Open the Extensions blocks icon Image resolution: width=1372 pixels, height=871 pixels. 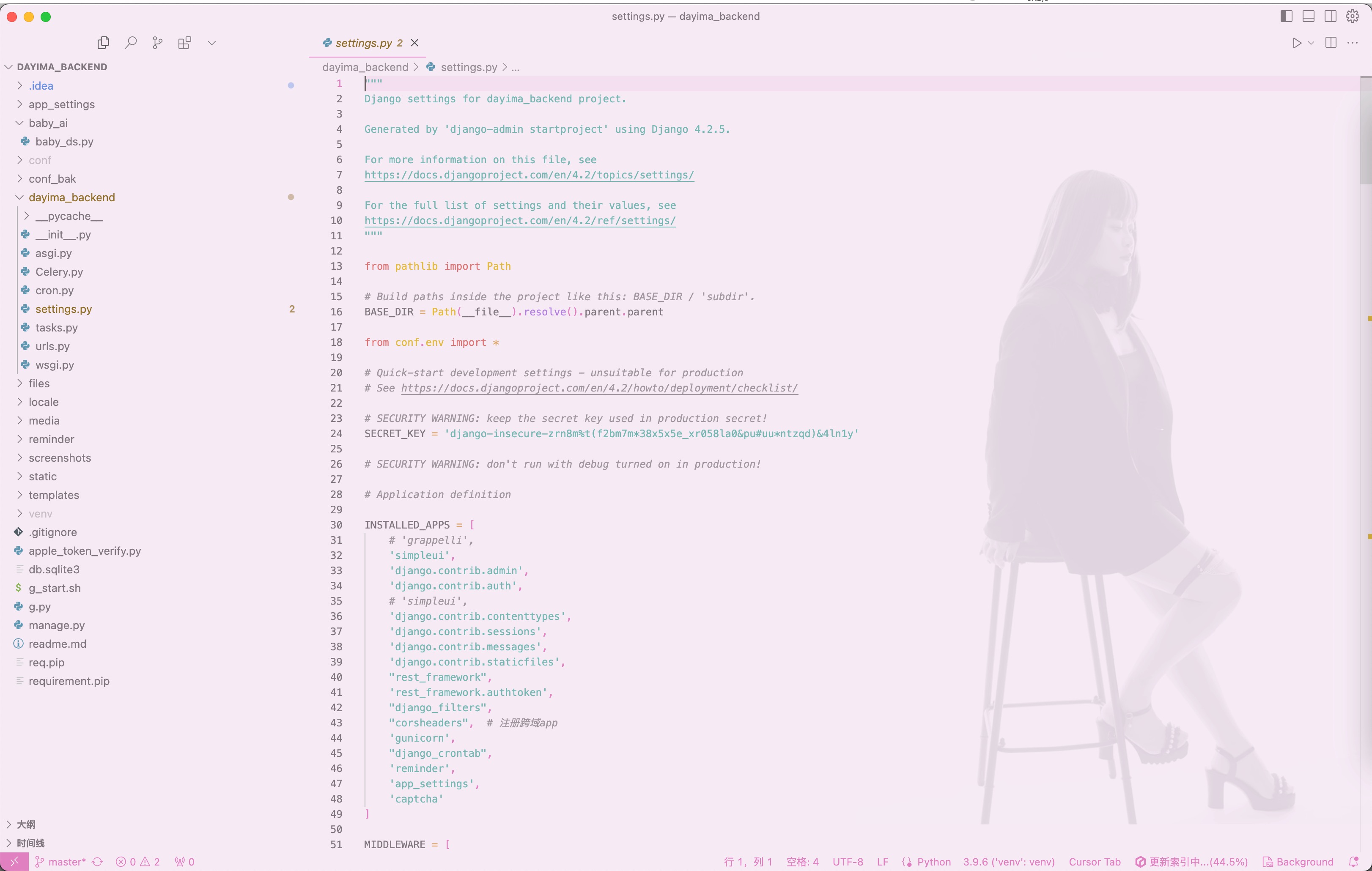pos(184,43)
